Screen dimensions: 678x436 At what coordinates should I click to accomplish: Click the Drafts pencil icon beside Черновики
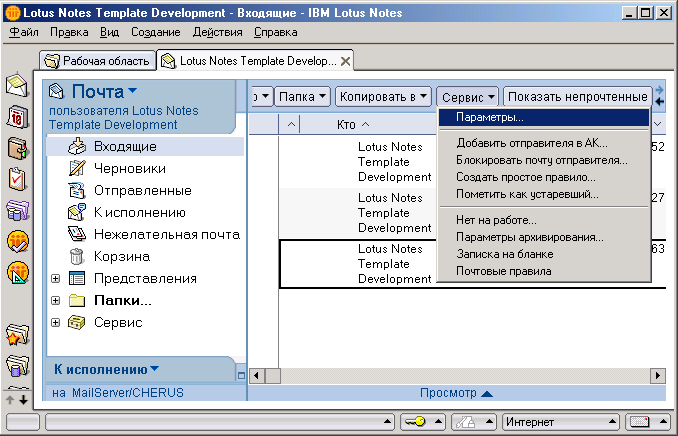(77, 168)
